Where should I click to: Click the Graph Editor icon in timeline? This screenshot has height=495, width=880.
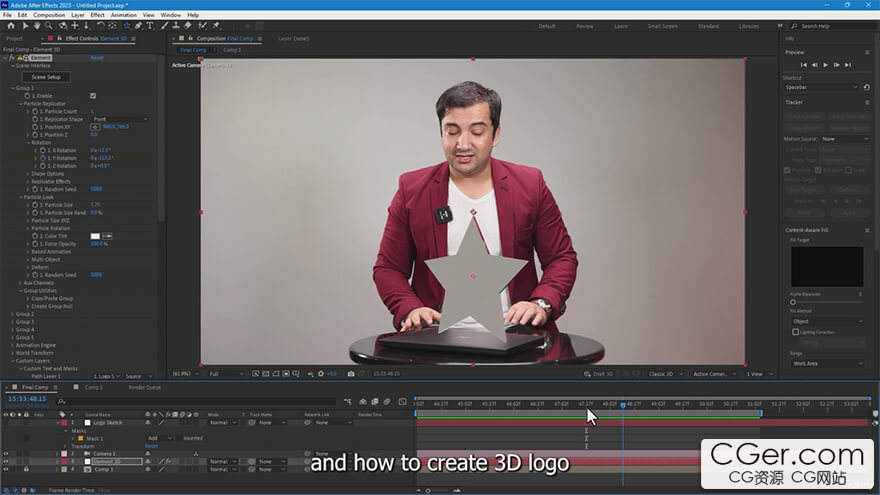pyautogui.click(x=402, y=402)
